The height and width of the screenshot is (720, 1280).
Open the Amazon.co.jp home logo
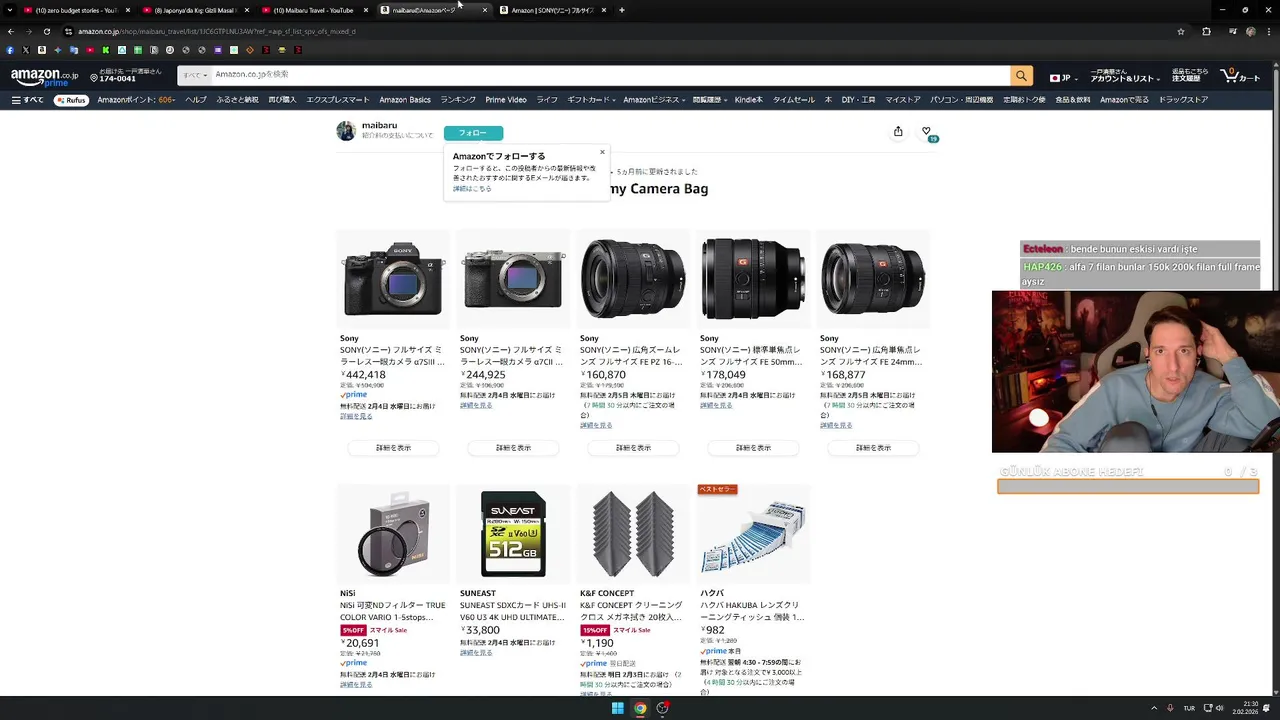tap(44, 76)
